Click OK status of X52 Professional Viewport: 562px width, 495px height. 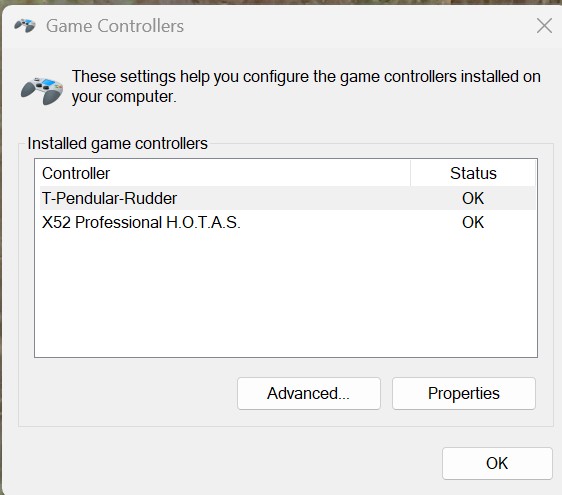(x=473, y=222)
